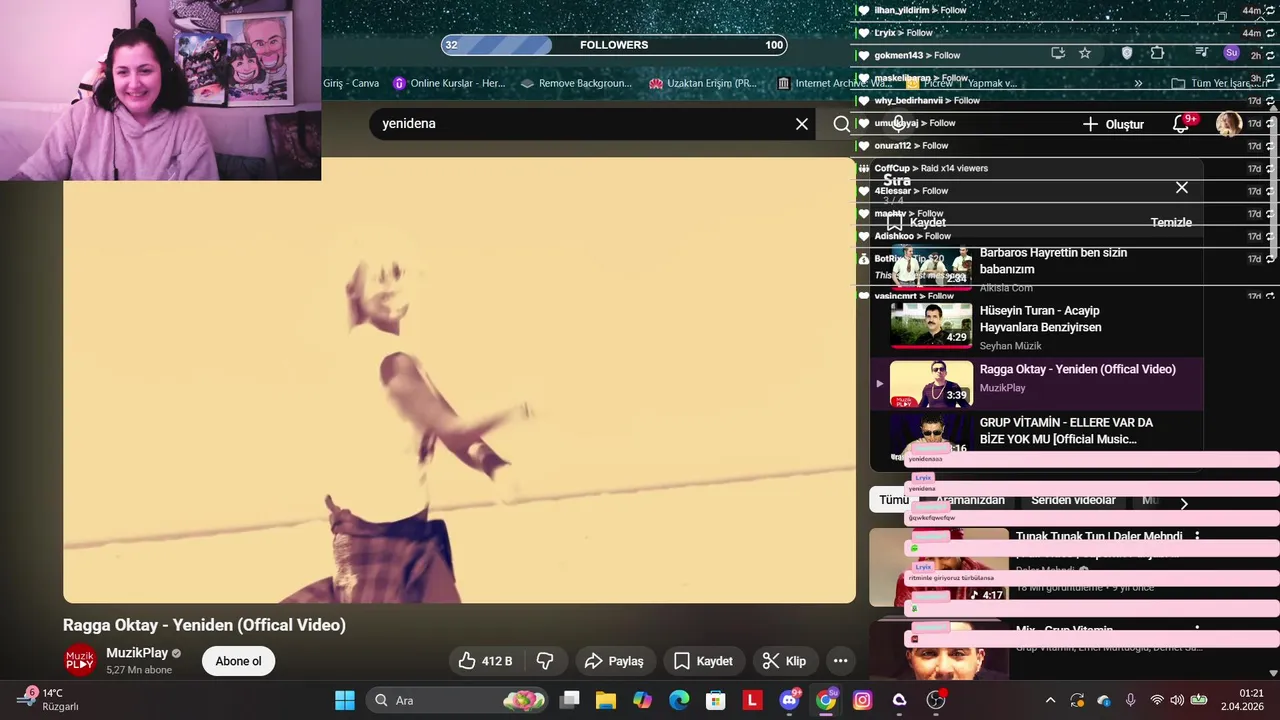Screen dimensions: 1280x720
Task: Dislike the Ragga Oktay video
Action: pos(546,661)
